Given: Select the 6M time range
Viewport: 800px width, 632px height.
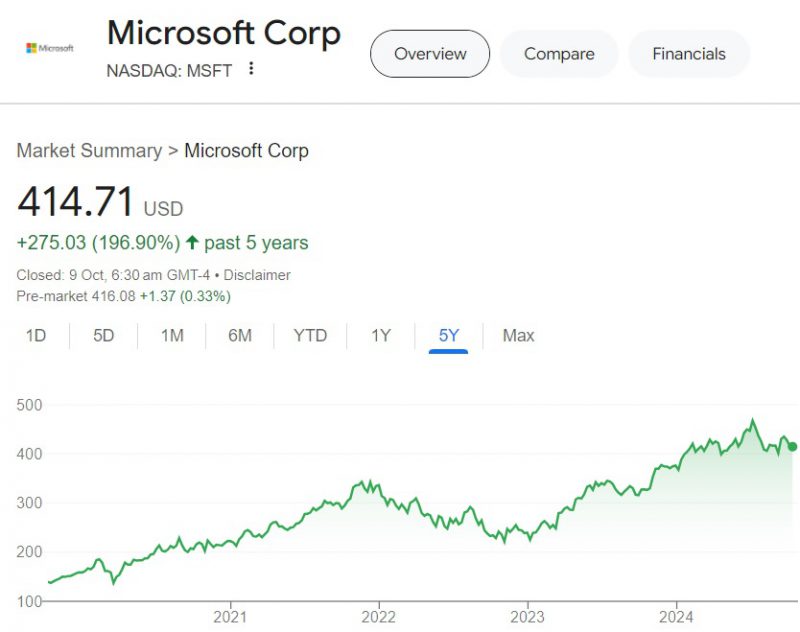Looking at the screenshot, I should (x=239, y=336).
